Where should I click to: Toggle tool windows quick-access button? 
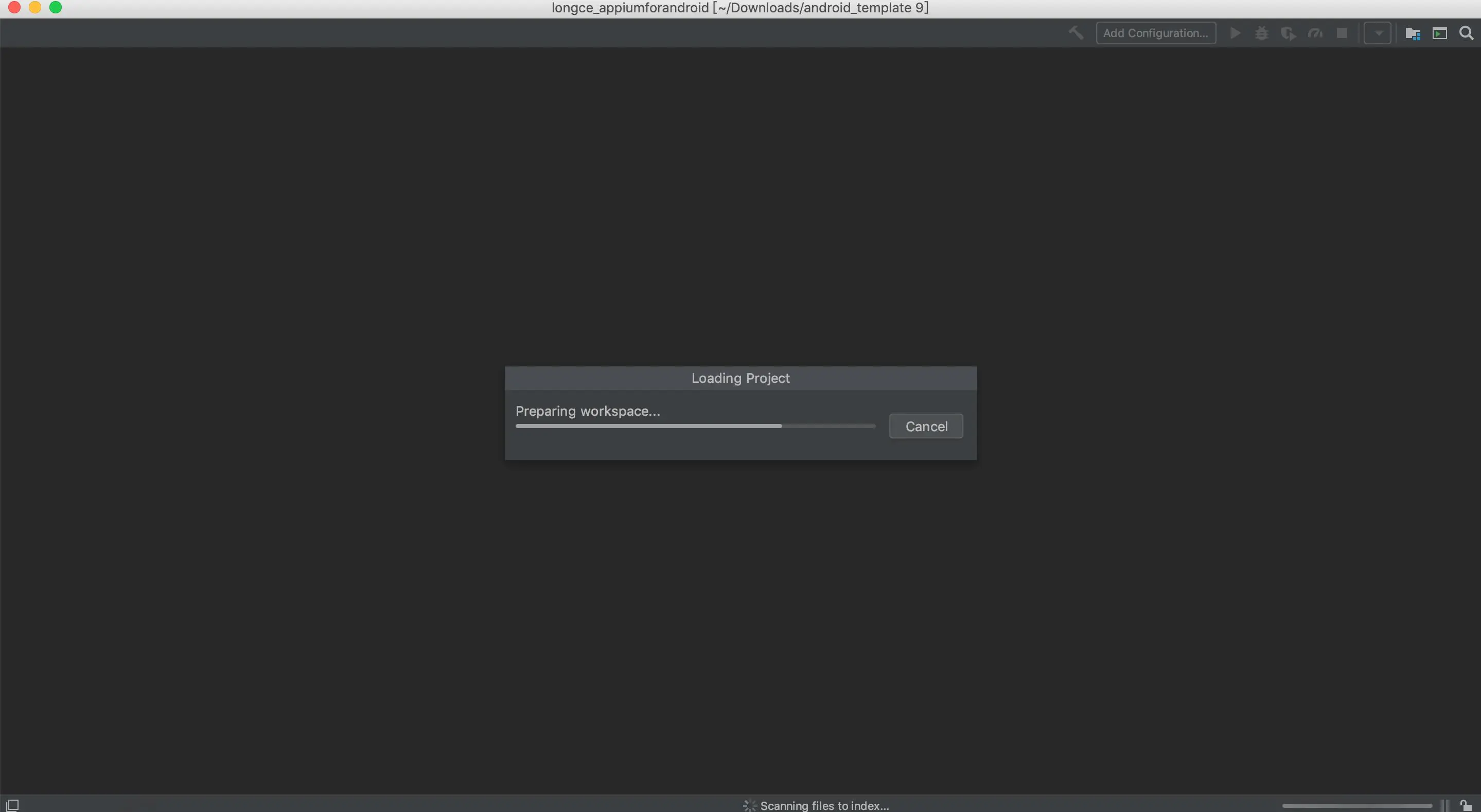click(13, 804)
